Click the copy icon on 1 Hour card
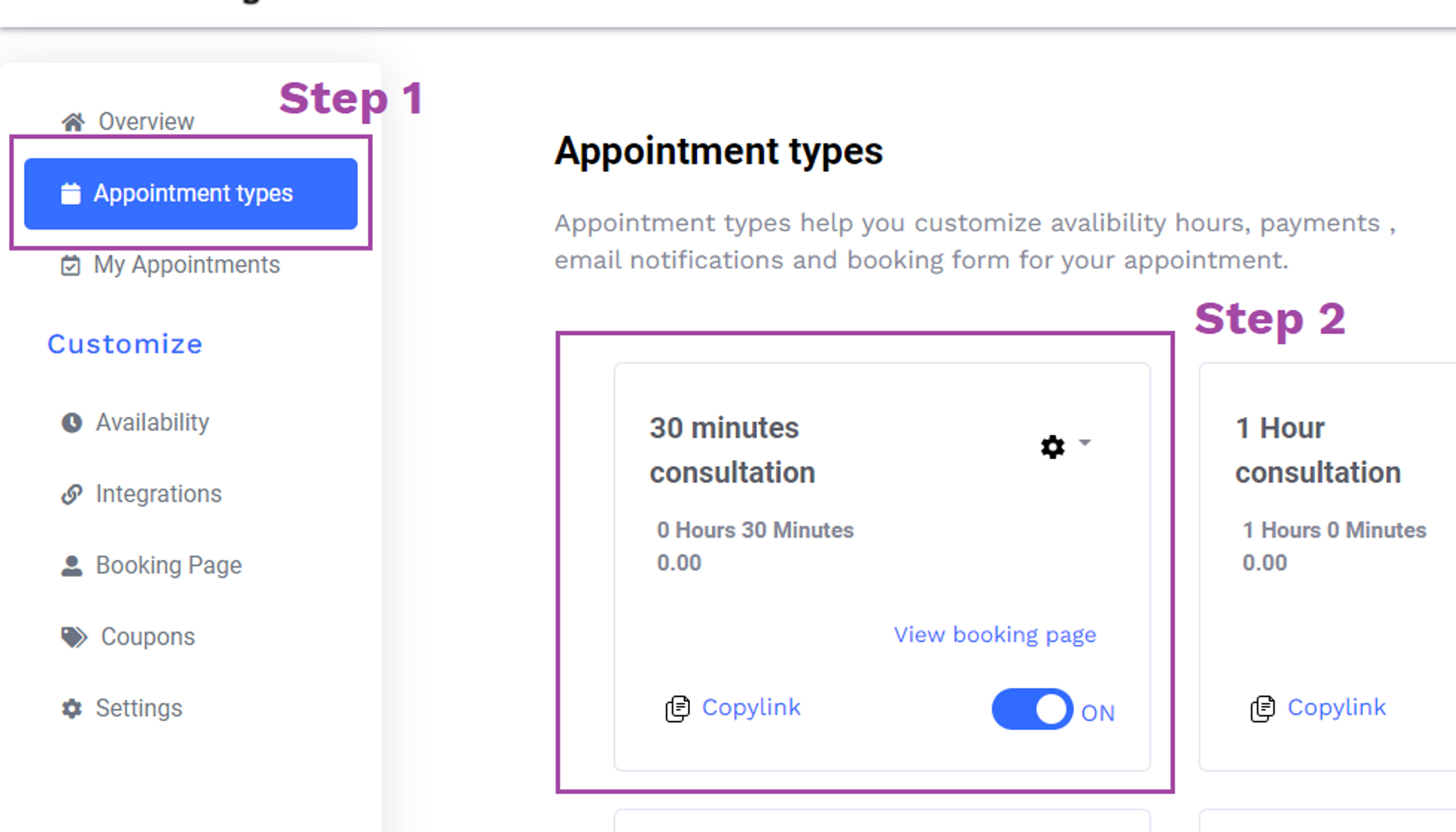Image resolution: width=1456 pixels, height=832 pixels. 1263,709
